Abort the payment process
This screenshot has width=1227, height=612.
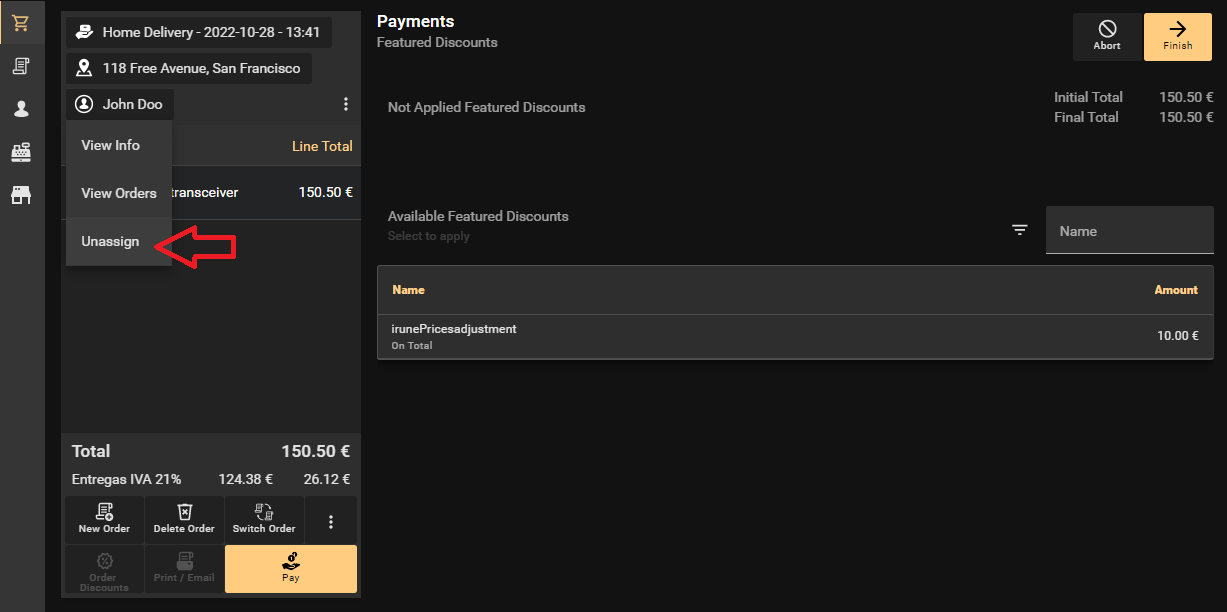click(1106, 36)
